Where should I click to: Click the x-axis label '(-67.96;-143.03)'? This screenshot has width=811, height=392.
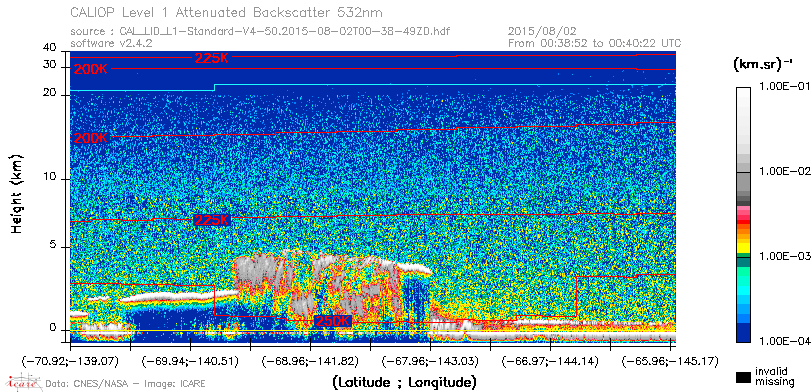point(431,360)
